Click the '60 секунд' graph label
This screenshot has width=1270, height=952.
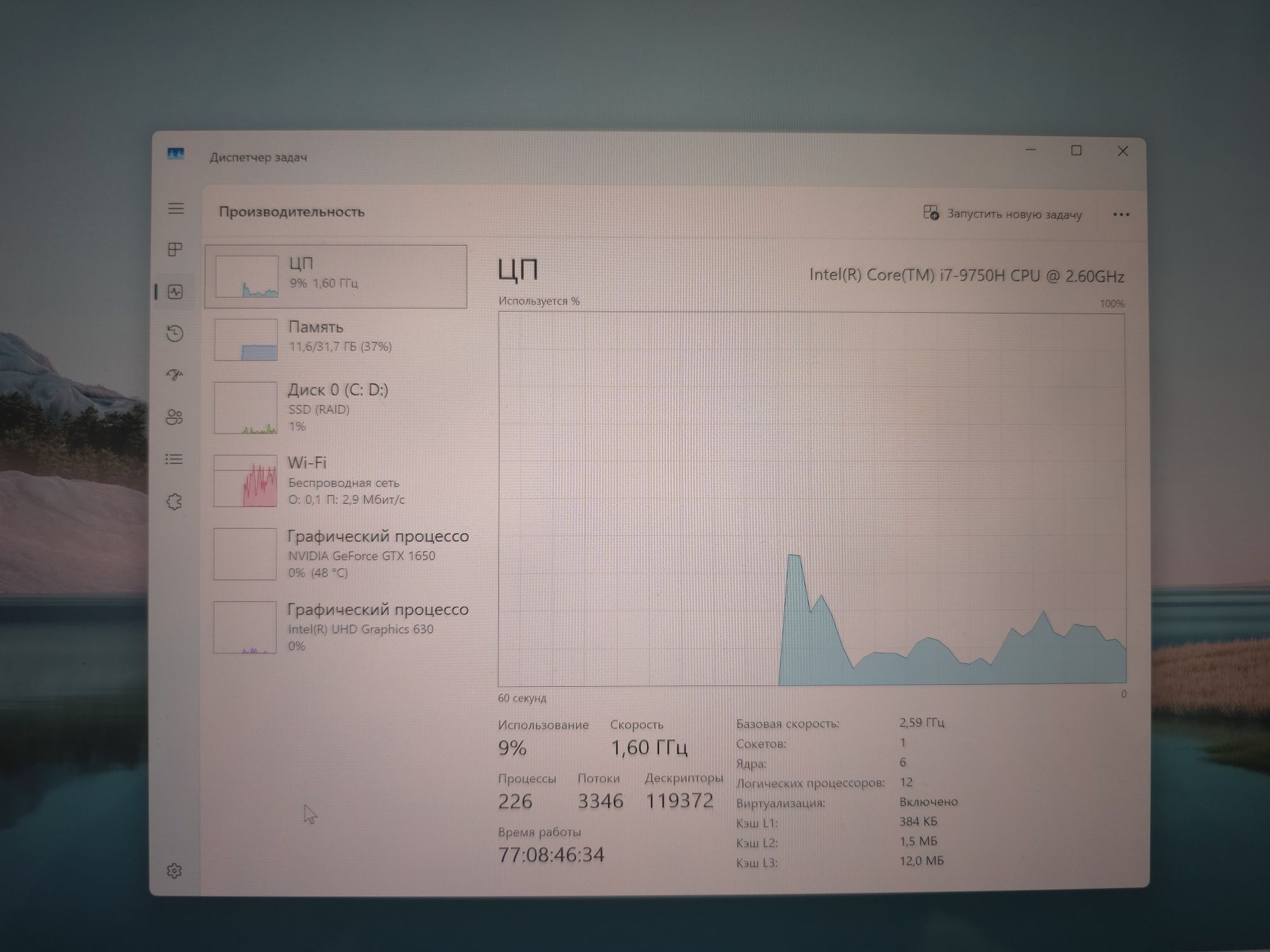click(x=522, y=698)
